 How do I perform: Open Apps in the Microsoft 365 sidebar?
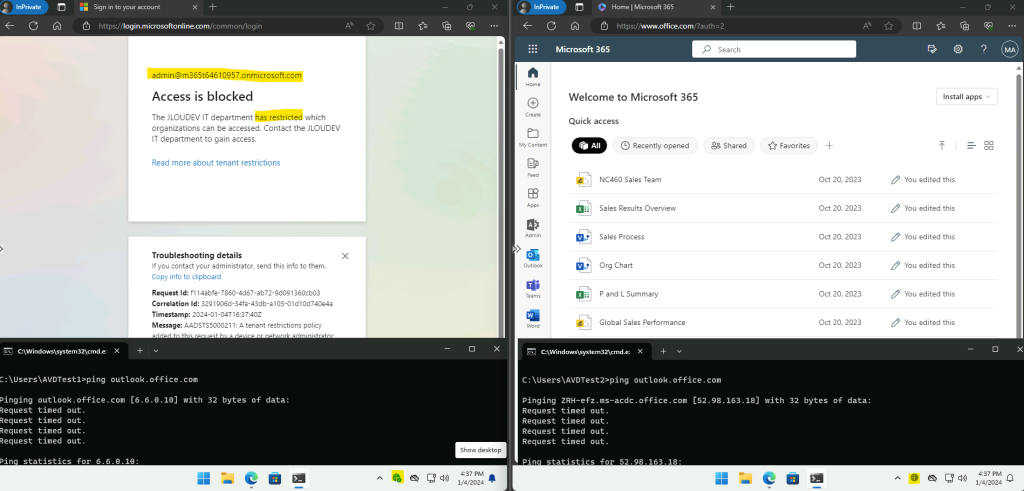pos(533,197)
